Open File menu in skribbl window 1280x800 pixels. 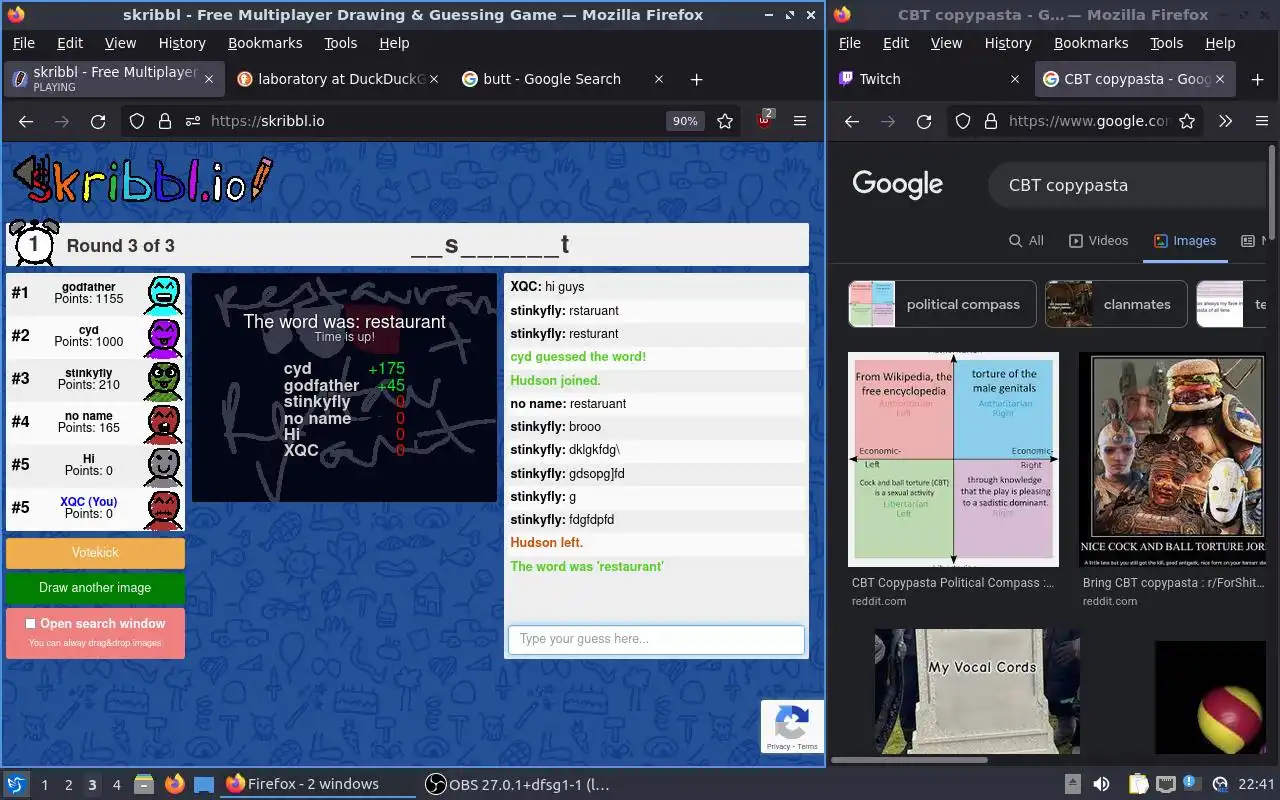click(23, 43)
